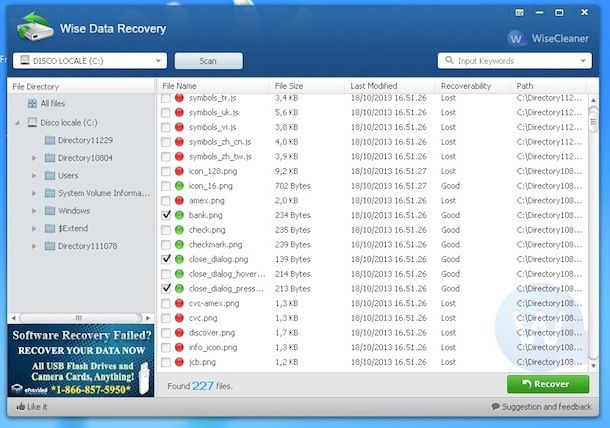610x428 pixels.
Task: Check the close_dialog_hover checkbox
Action: point(166,274)
